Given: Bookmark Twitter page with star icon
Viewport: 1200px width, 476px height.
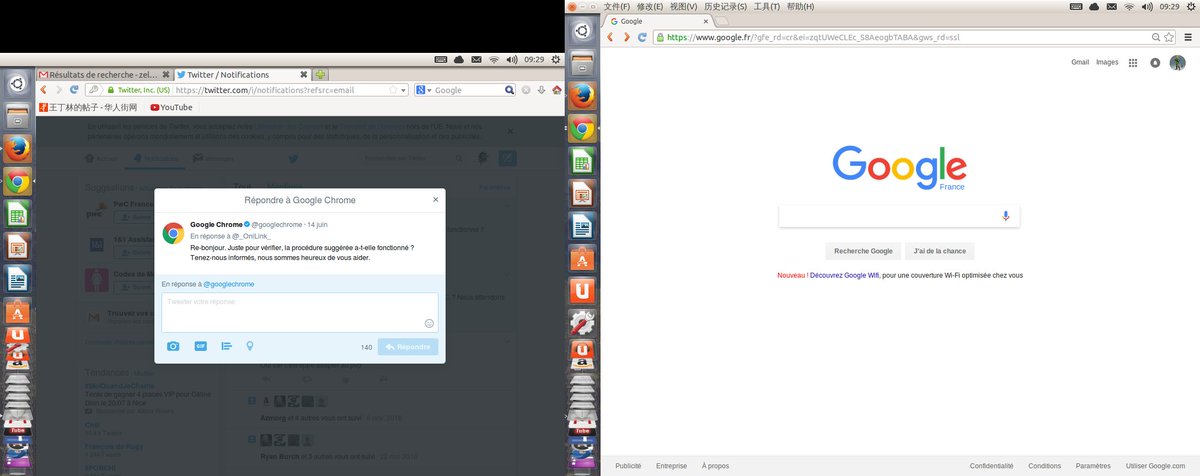Looking at the screenshot, I should [393, 90].
